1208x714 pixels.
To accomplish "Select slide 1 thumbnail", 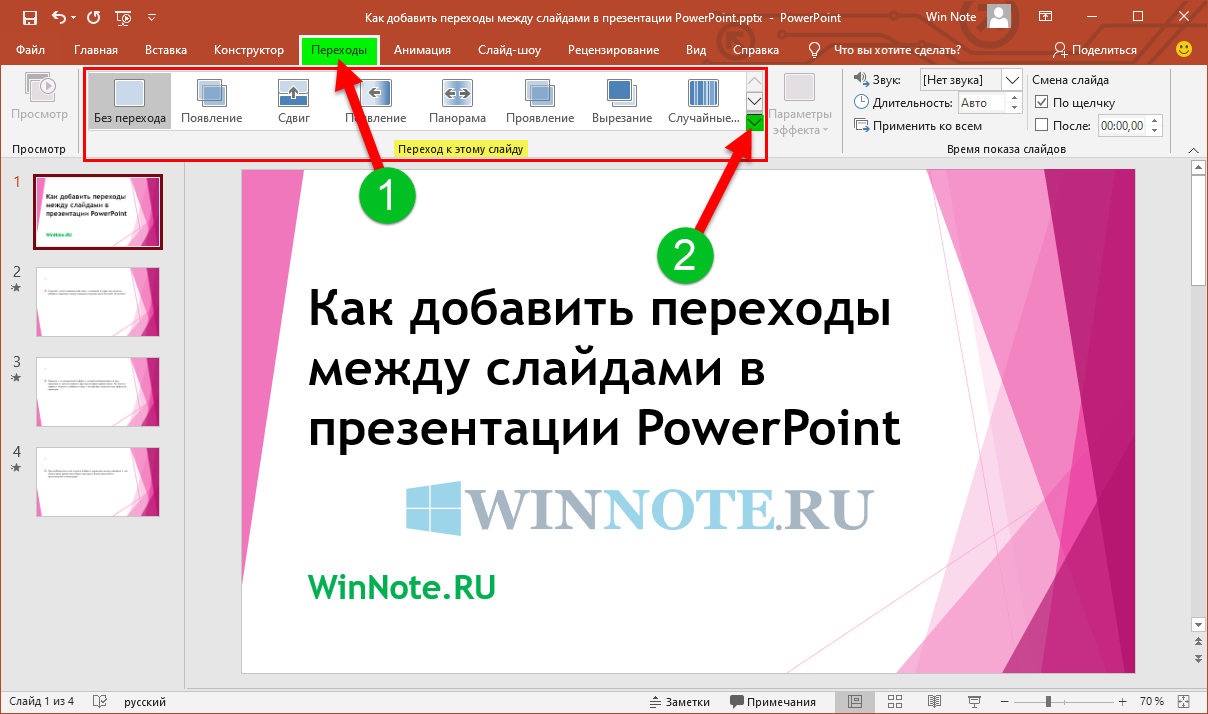I will pyautogui.click(x=98, y=211).
